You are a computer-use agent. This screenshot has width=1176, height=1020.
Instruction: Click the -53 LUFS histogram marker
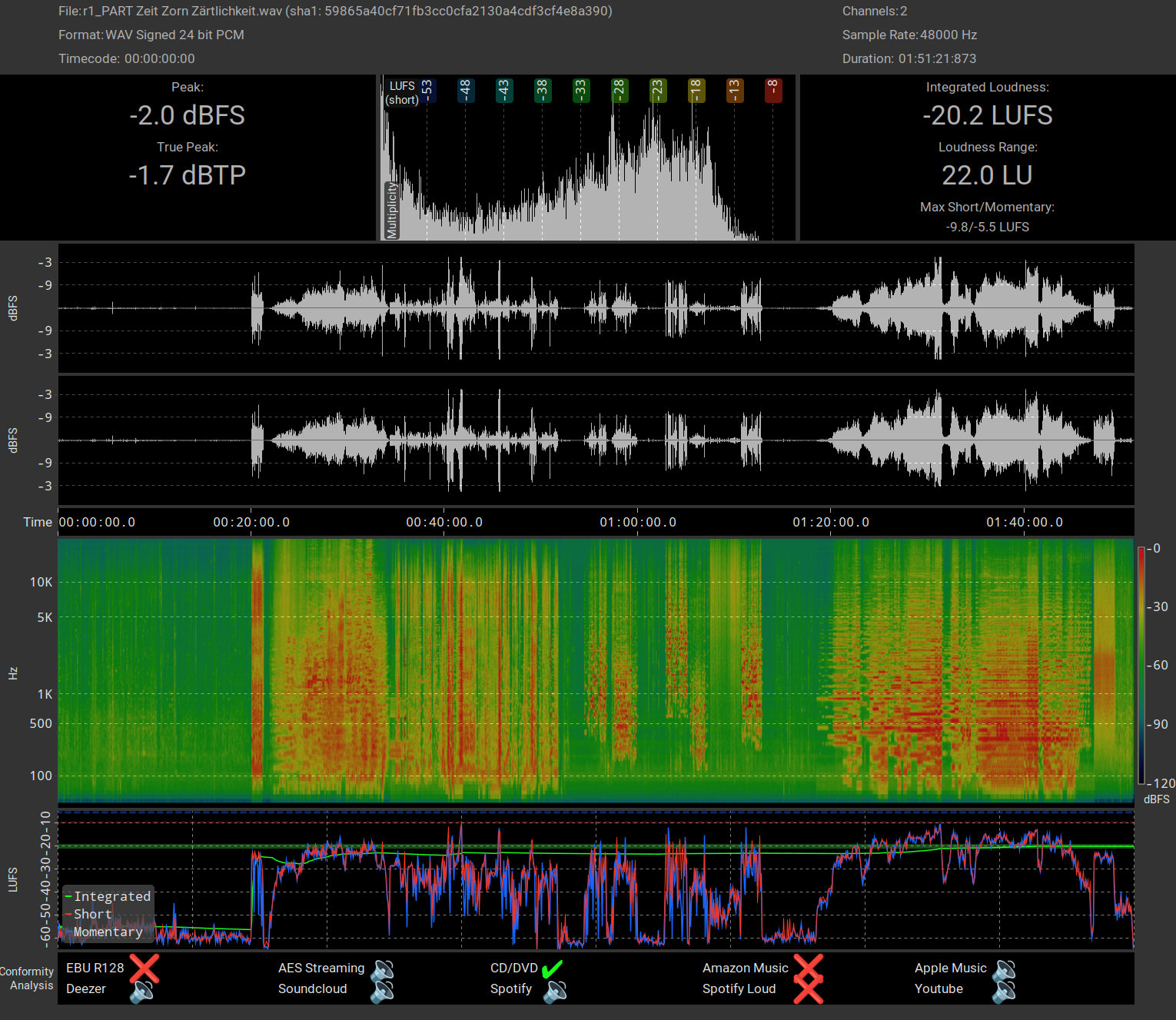coord(427,91)
